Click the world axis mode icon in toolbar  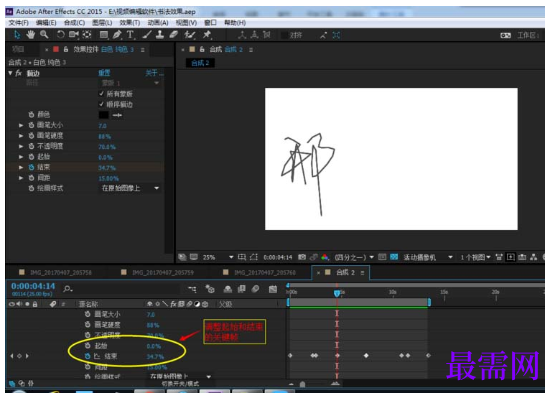(254, 35)
